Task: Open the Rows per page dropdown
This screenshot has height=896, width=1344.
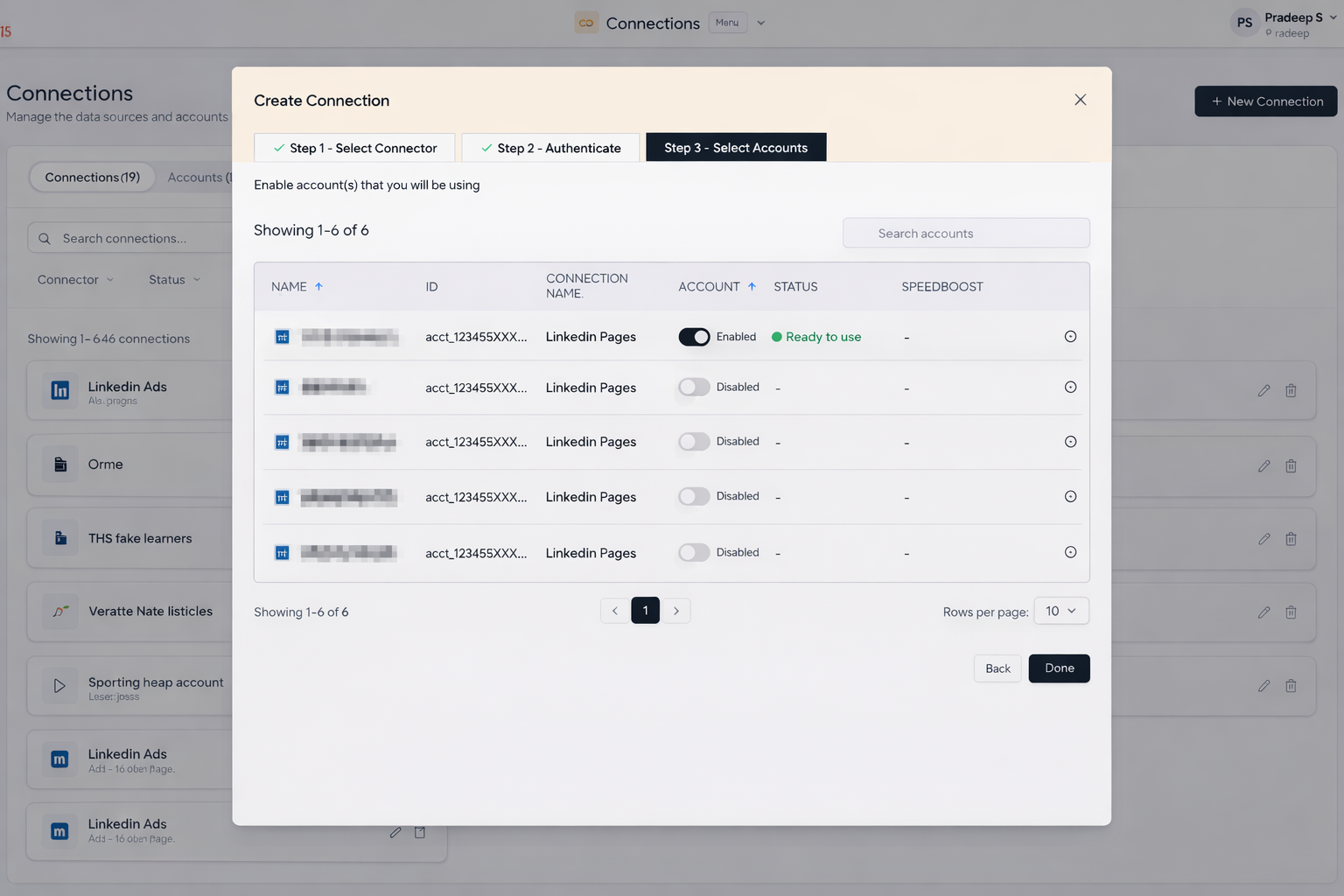Action: (1060, 611)
